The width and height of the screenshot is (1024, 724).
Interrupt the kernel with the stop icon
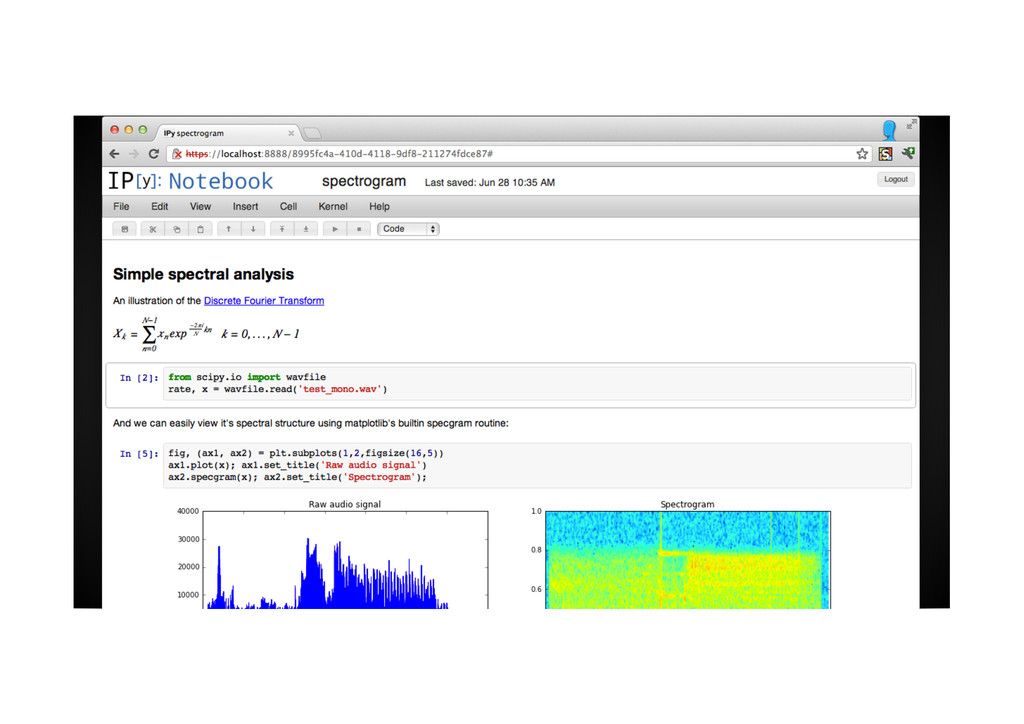[x=359, y=229]
